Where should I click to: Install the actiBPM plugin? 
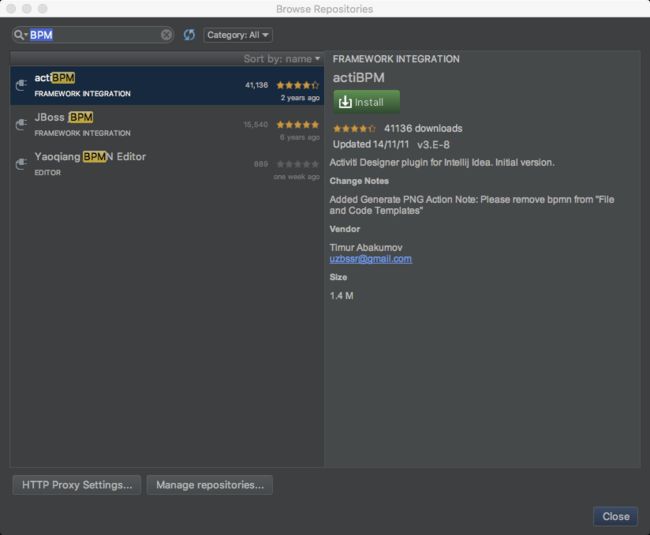[367, 102]
